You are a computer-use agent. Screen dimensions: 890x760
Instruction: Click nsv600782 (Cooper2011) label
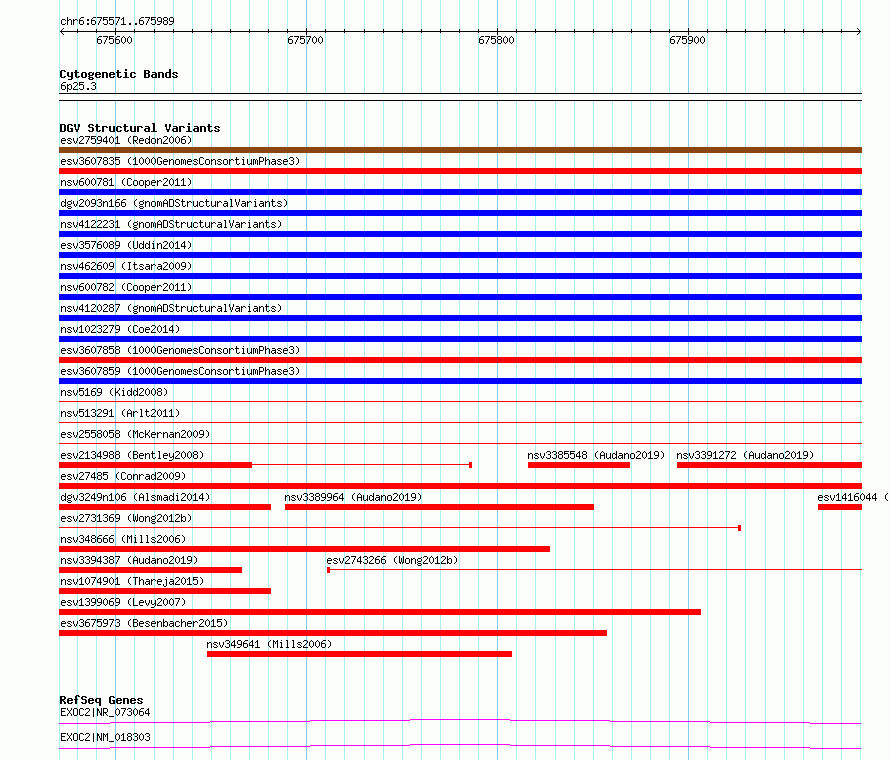[x=126, y=287]
